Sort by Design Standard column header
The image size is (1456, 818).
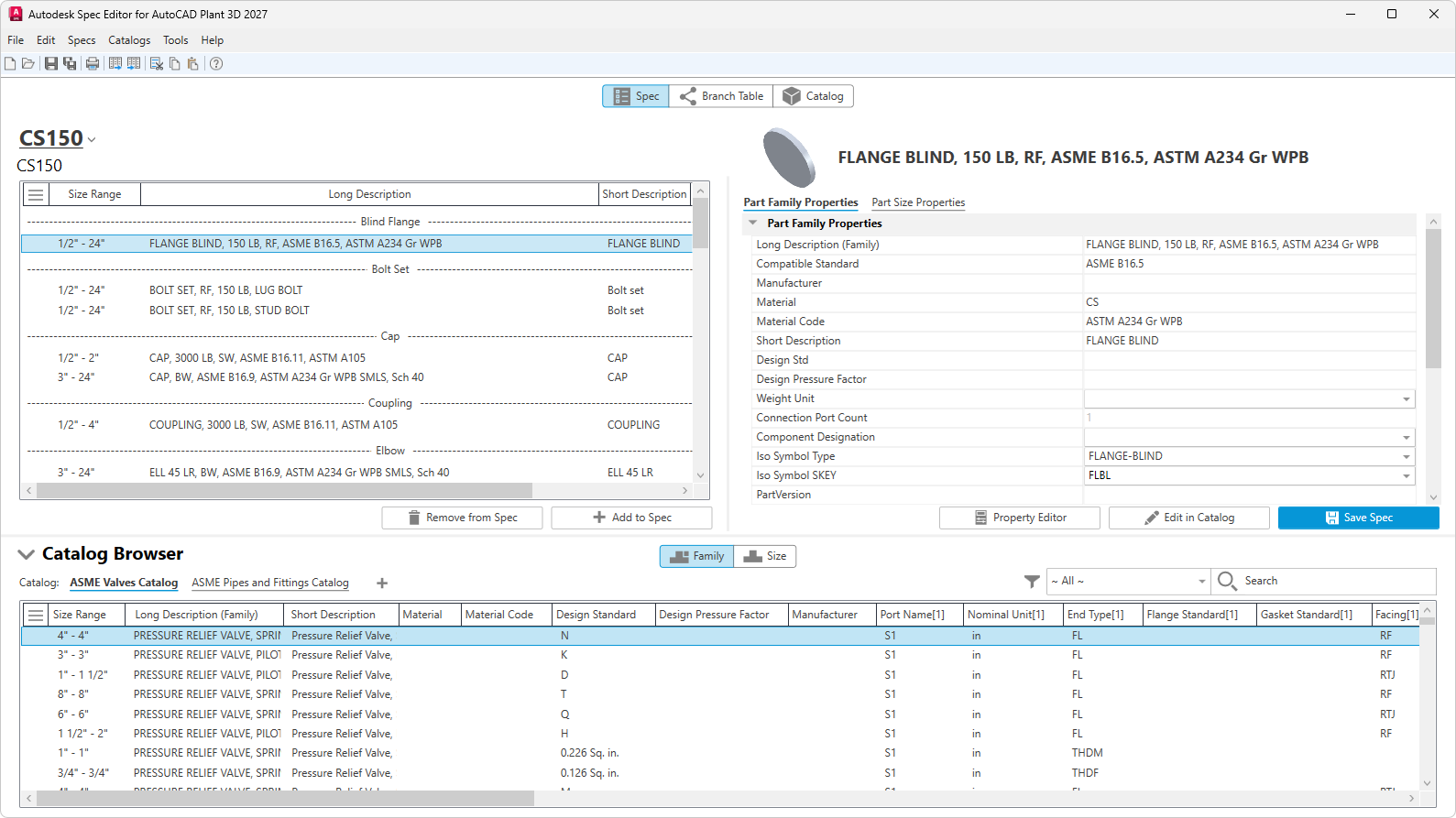pyautogui.click(x=603, y=615)
